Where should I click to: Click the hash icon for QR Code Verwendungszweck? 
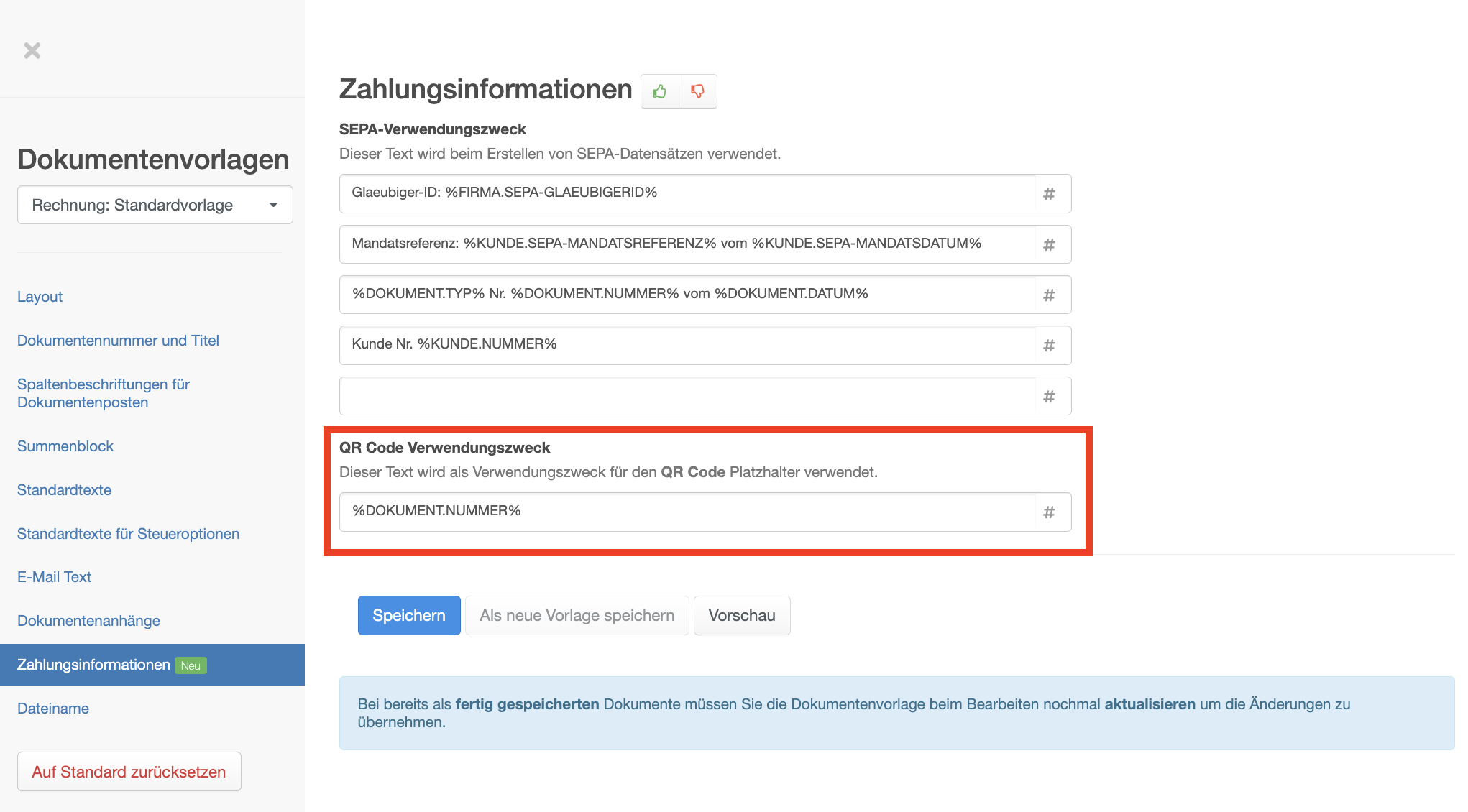coord(1049,512)
